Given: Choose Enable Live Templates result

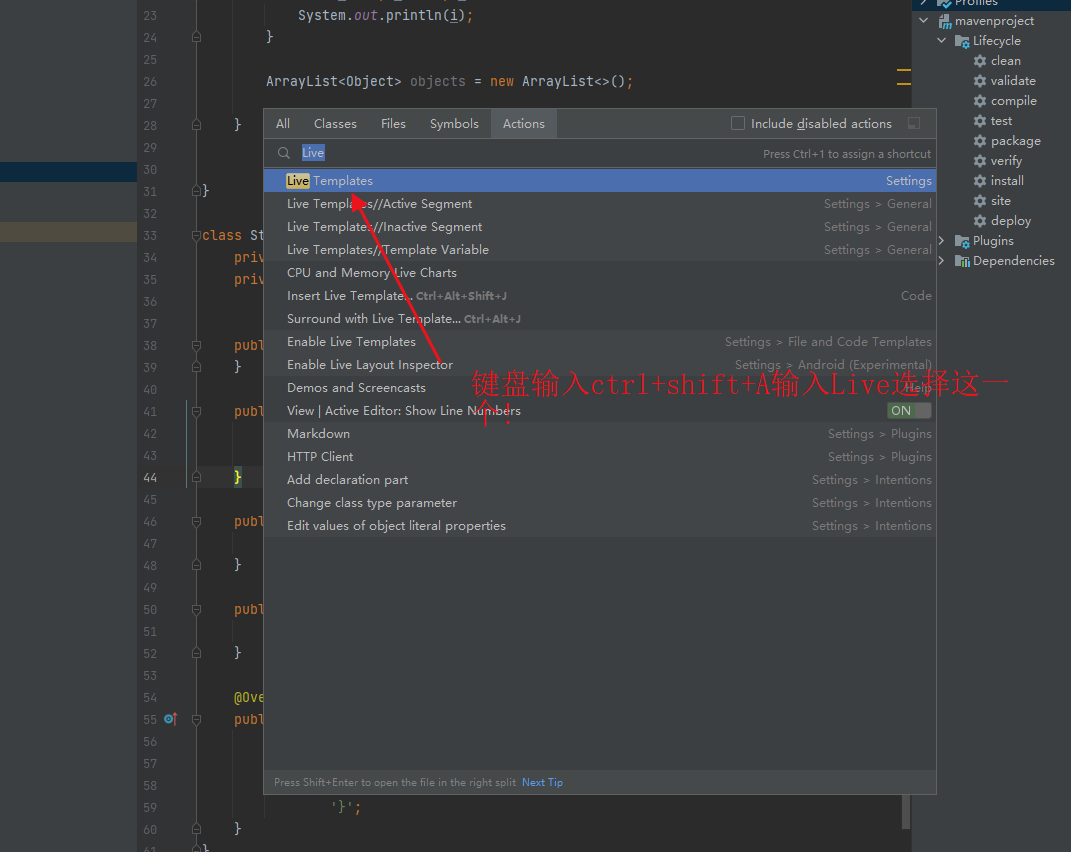Looking at the screenshot, I should 600,342.
